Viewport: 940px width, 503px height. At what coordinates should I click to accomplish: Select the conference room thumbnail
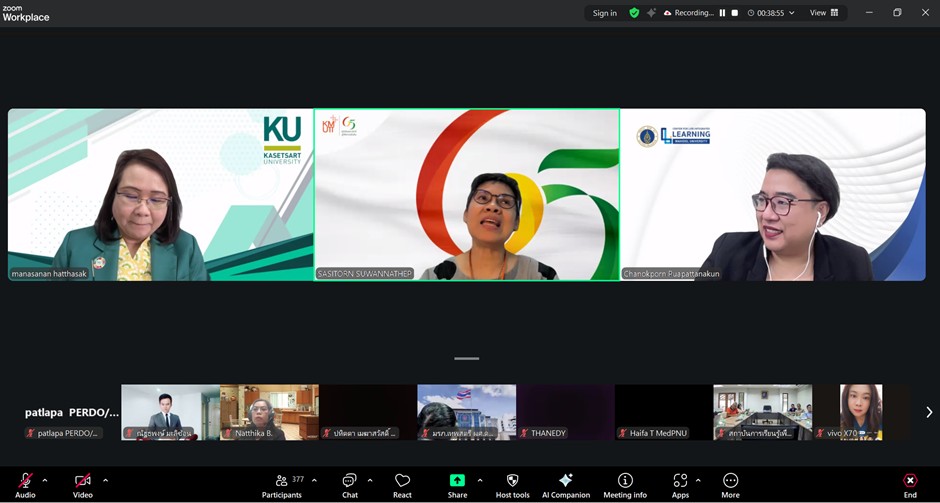click(763, 412)
